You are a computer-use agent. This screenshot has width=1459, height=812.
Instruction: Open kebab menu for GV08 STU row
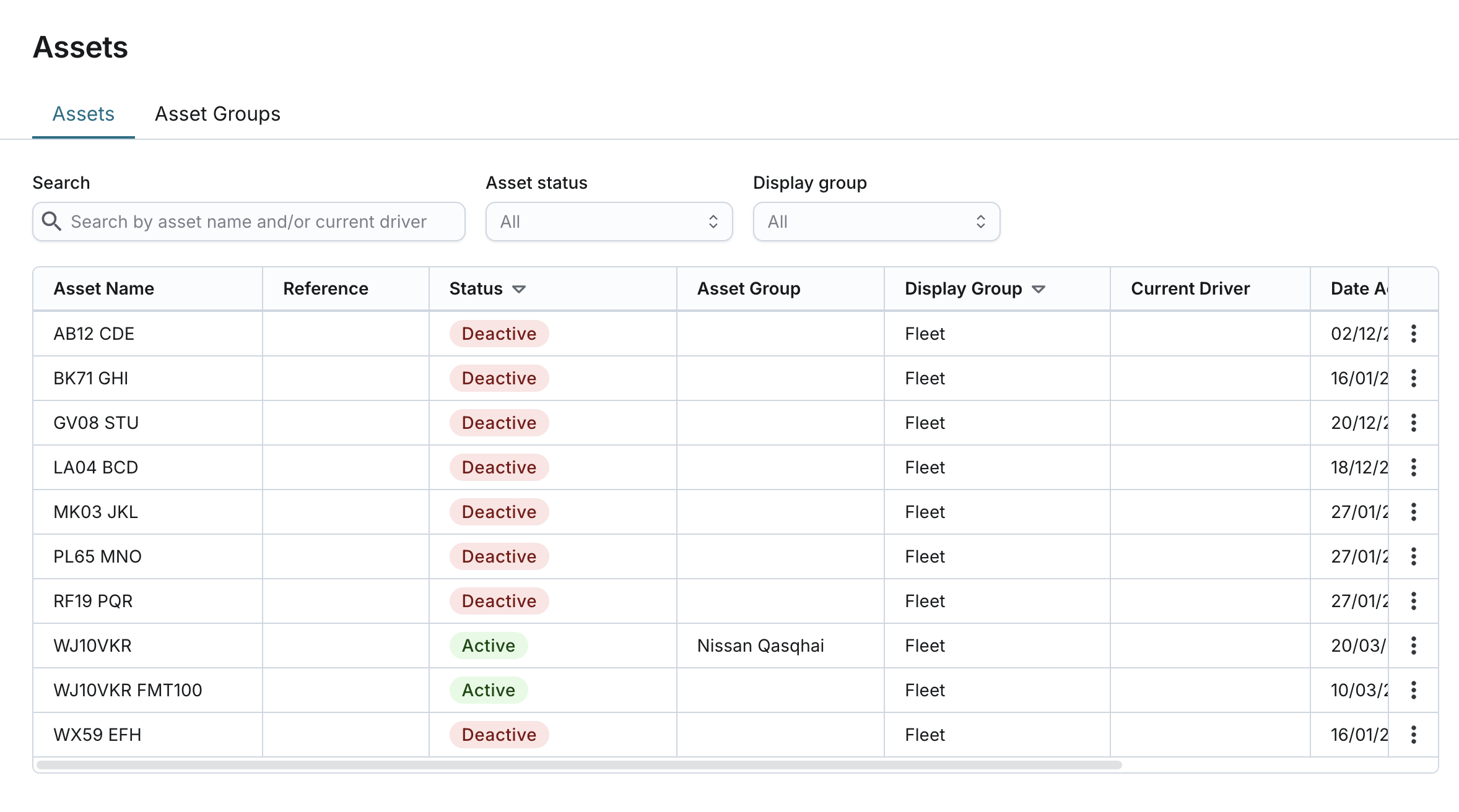[1413, 423]
